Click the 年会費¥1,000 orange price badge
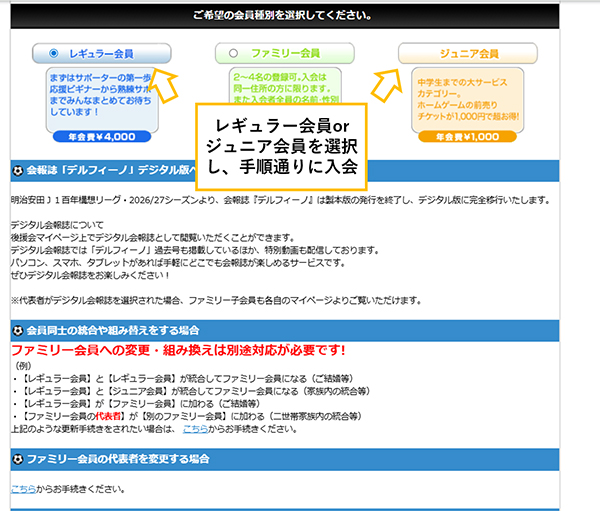 (x=462, y=137)
